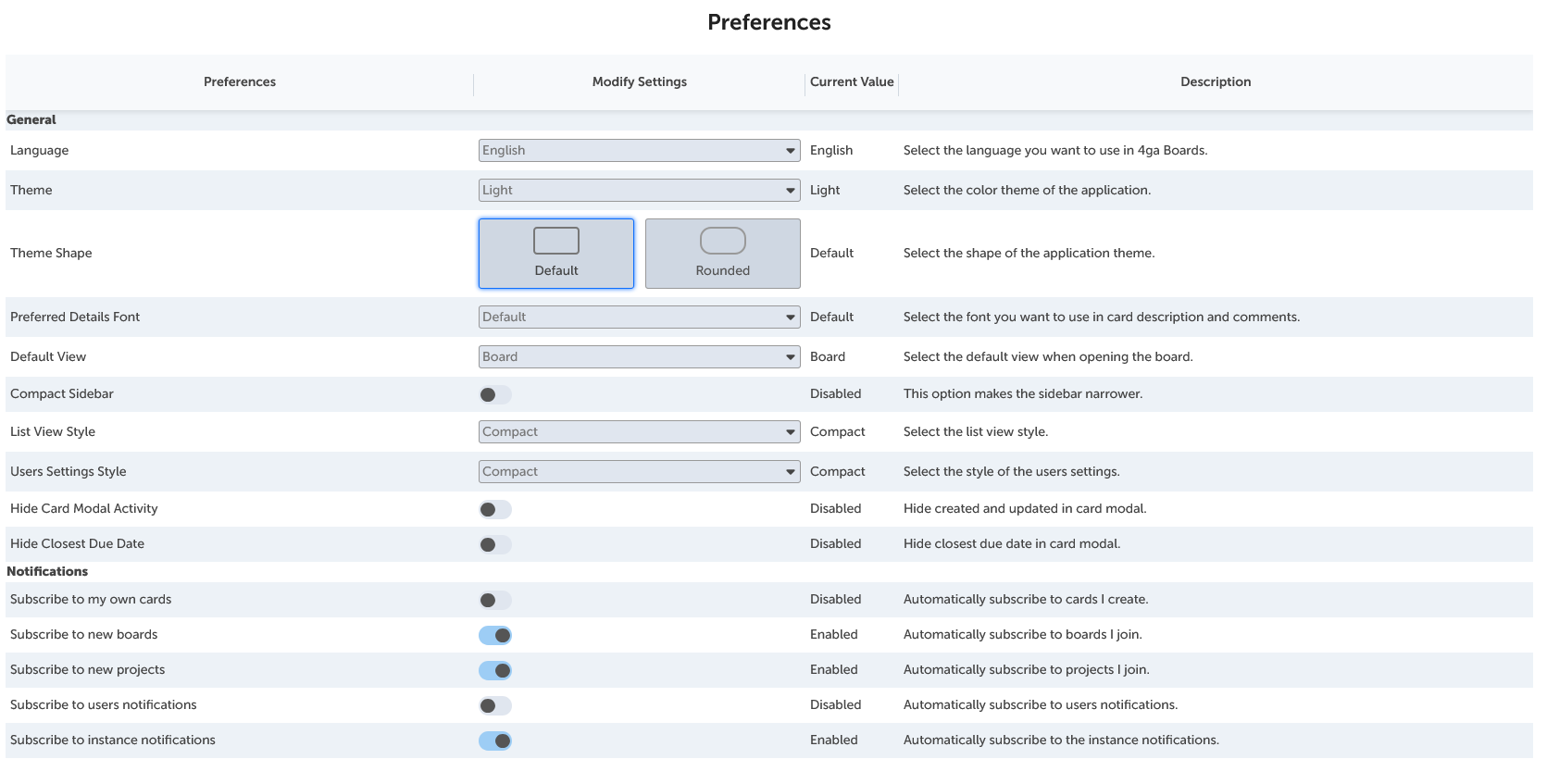The height and width of the screenshot is (784, 1547).
Task: Disable Subscribe to new boards
Action: point(494,636)
